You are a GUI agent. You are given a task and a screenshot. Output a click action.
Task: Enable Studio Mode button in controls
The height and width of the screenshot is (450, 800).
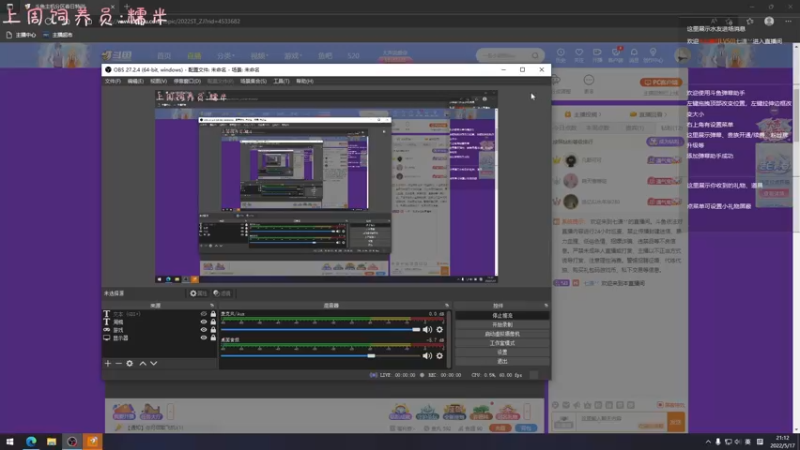502,343
